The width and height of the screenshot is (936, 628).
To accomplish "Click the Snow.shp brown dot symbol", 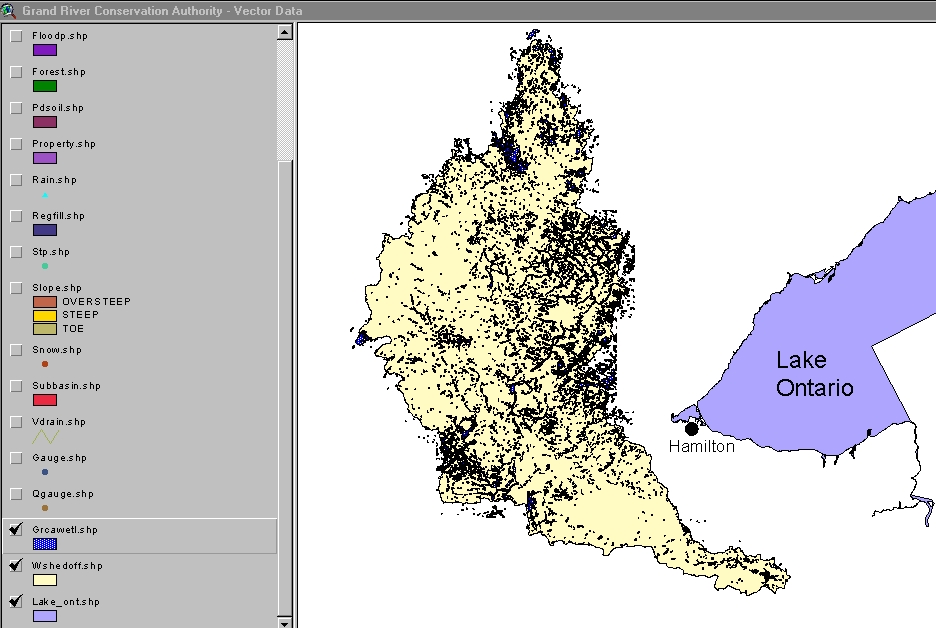I will pos(45,364).
